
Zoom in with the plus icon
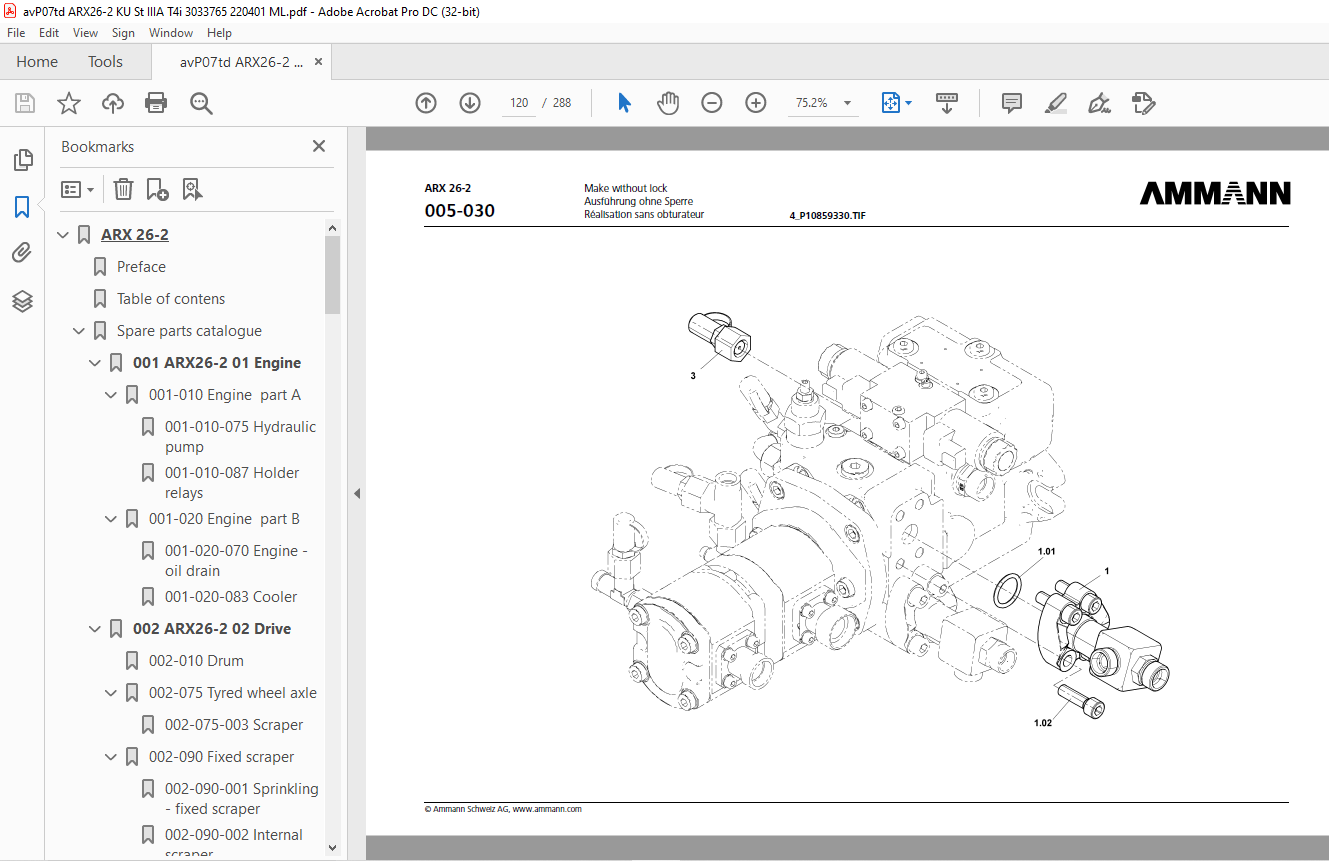(756, 103)
